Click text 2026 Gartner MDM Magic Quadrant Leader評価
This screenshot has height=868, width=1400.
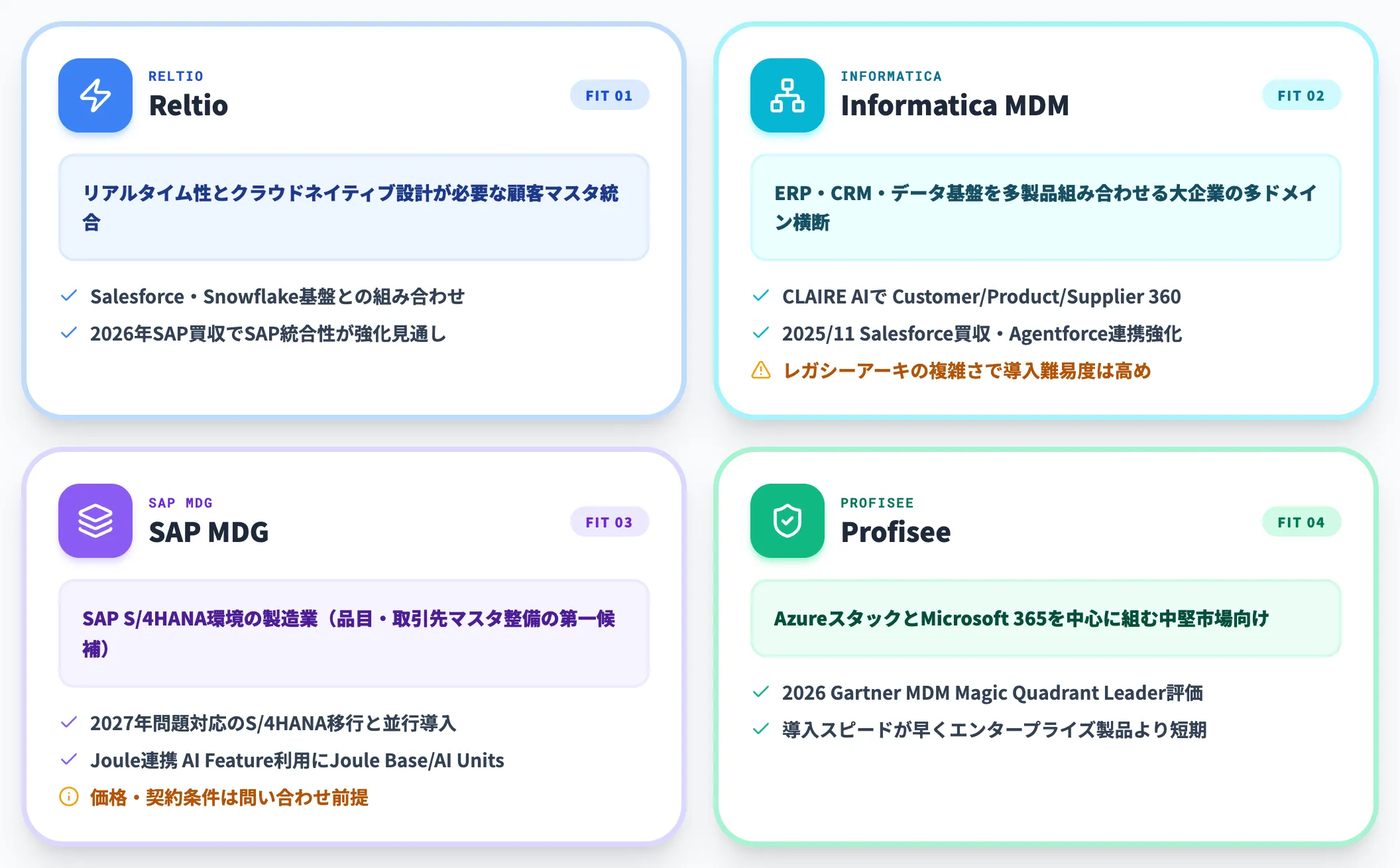tap(993, 692)
